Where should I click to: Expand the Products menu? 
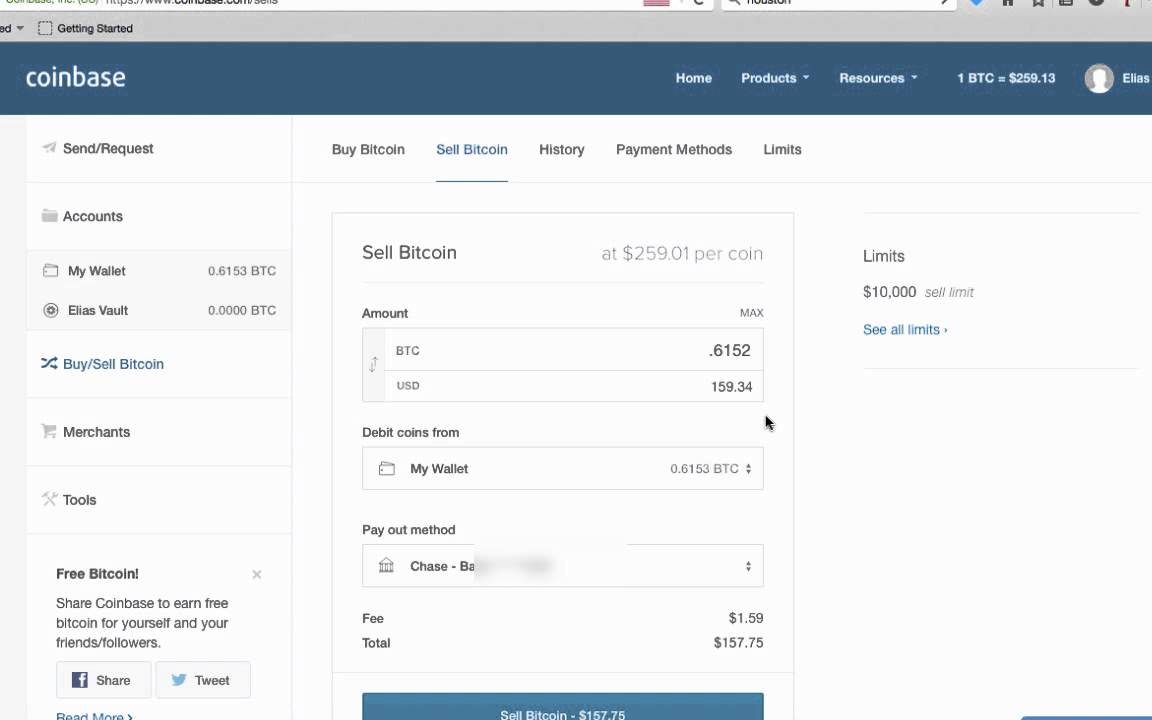coord(774,78)
